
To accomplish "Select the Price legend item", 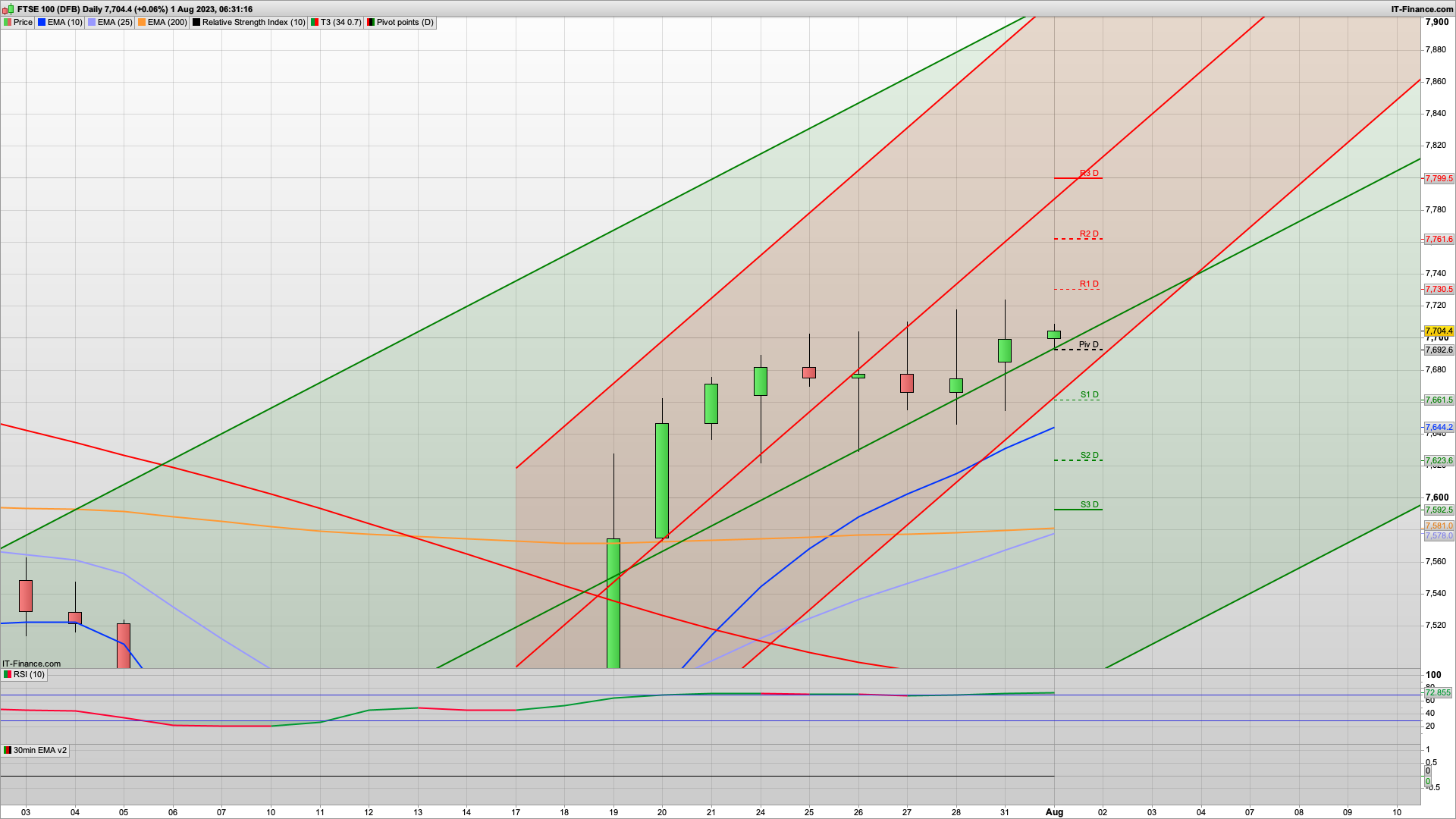I will tap(18, 22).
